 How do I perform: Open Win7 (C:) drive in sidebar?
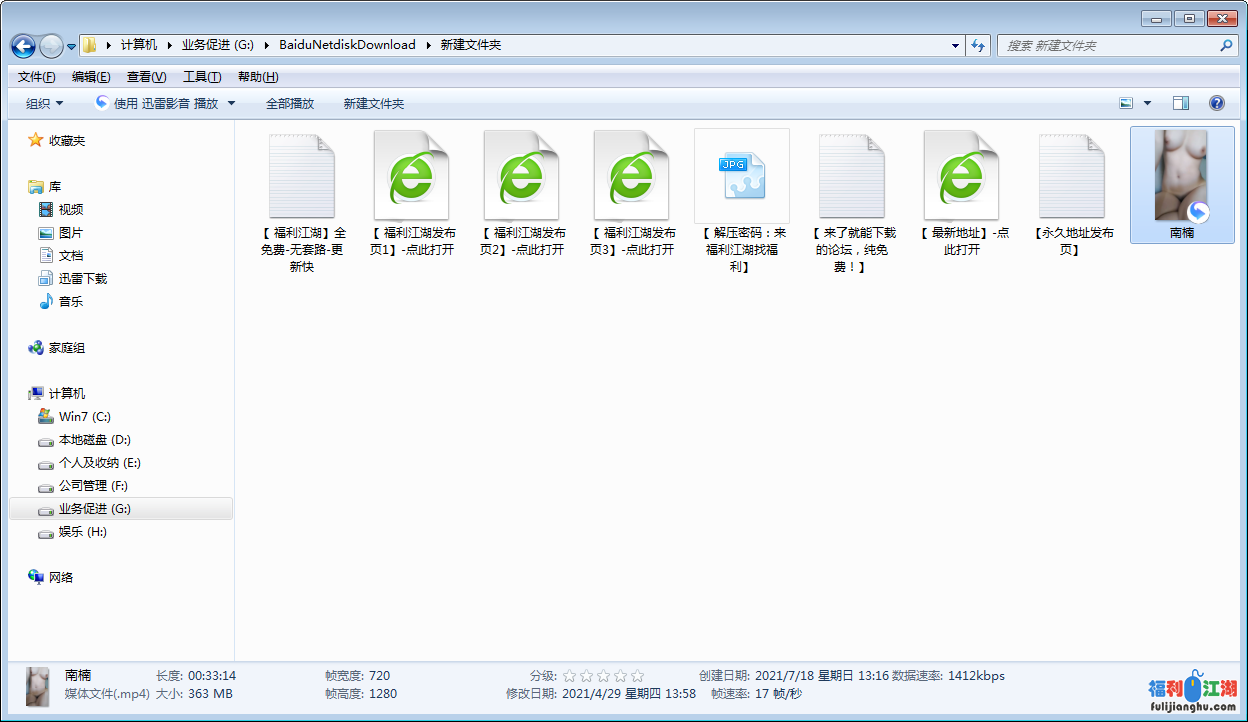84,417
